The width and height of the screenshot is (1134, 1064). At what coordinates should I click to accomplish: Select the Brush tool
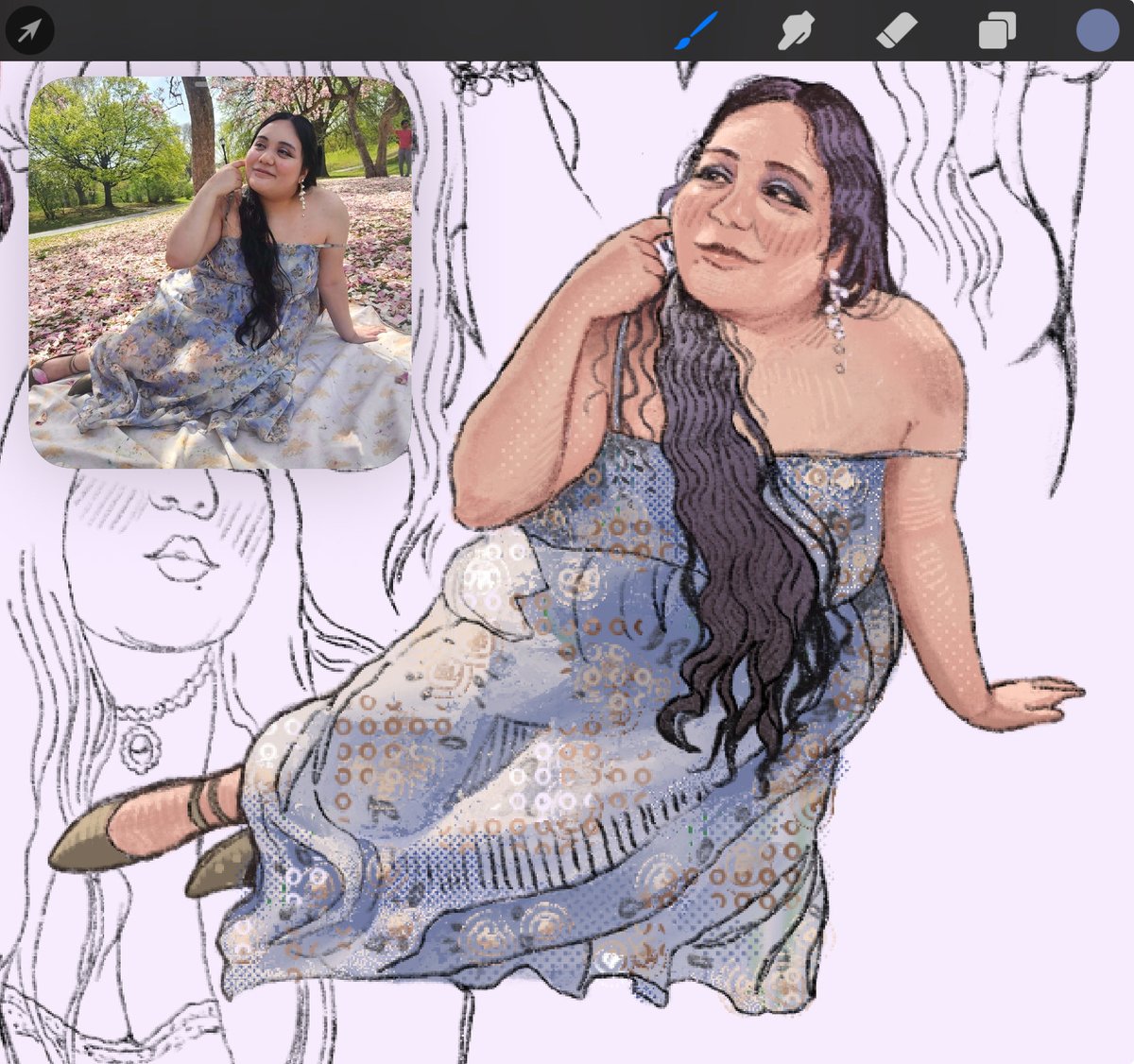696,30
